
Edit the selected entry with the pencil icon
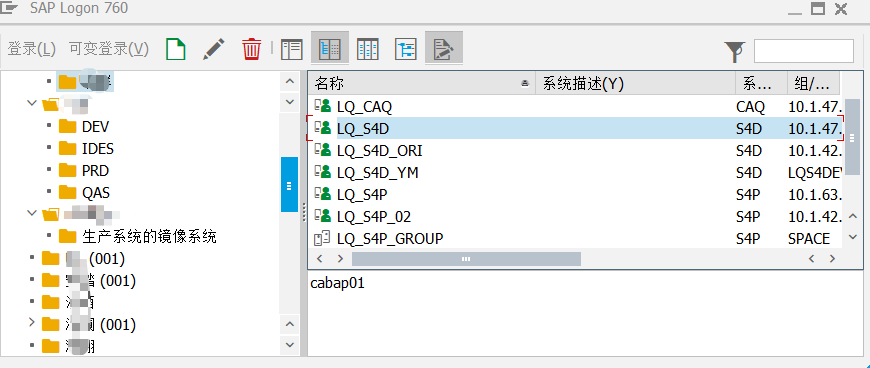tap(214, 49)
